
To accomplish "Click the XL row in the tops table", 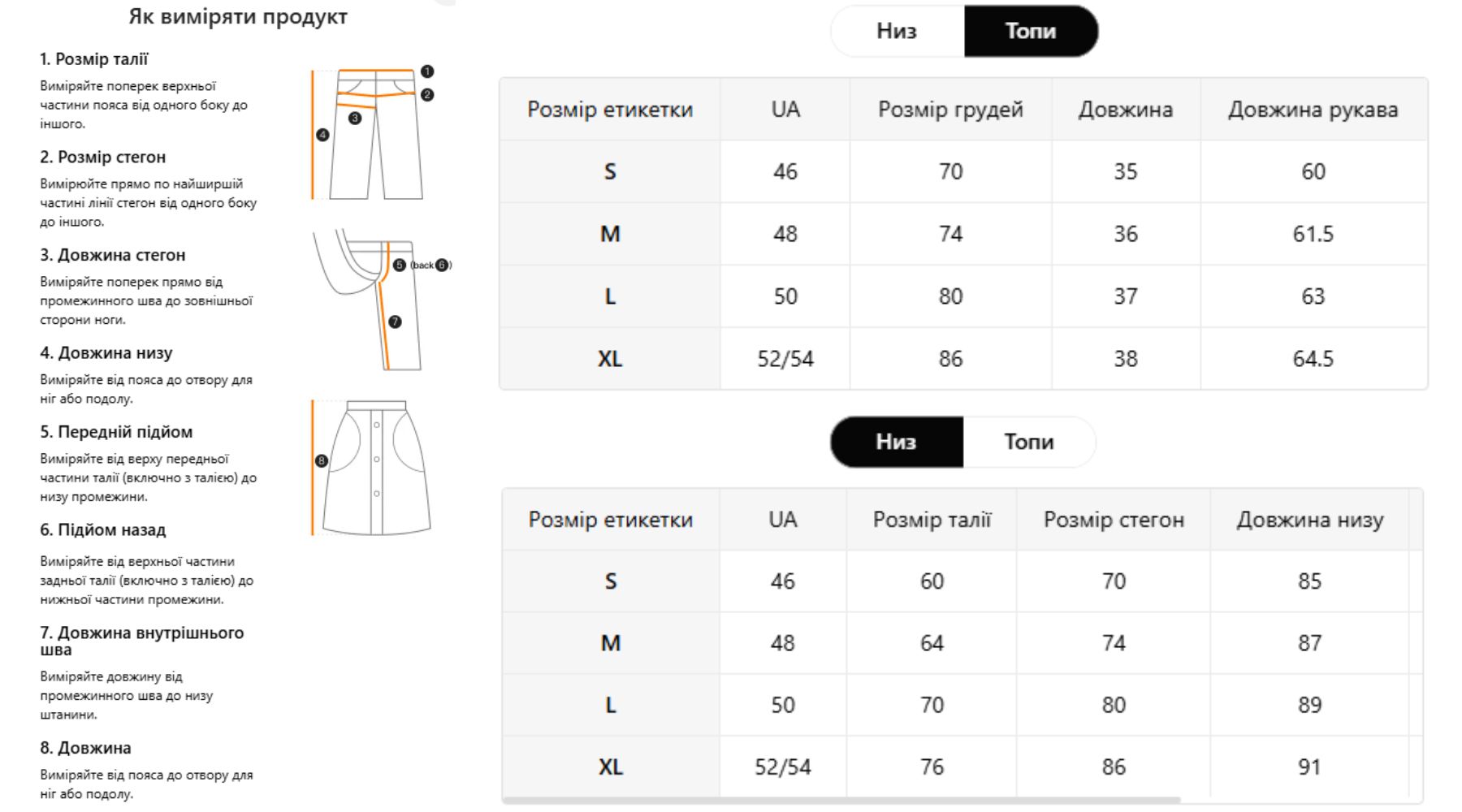I will (x=963, y=359).
